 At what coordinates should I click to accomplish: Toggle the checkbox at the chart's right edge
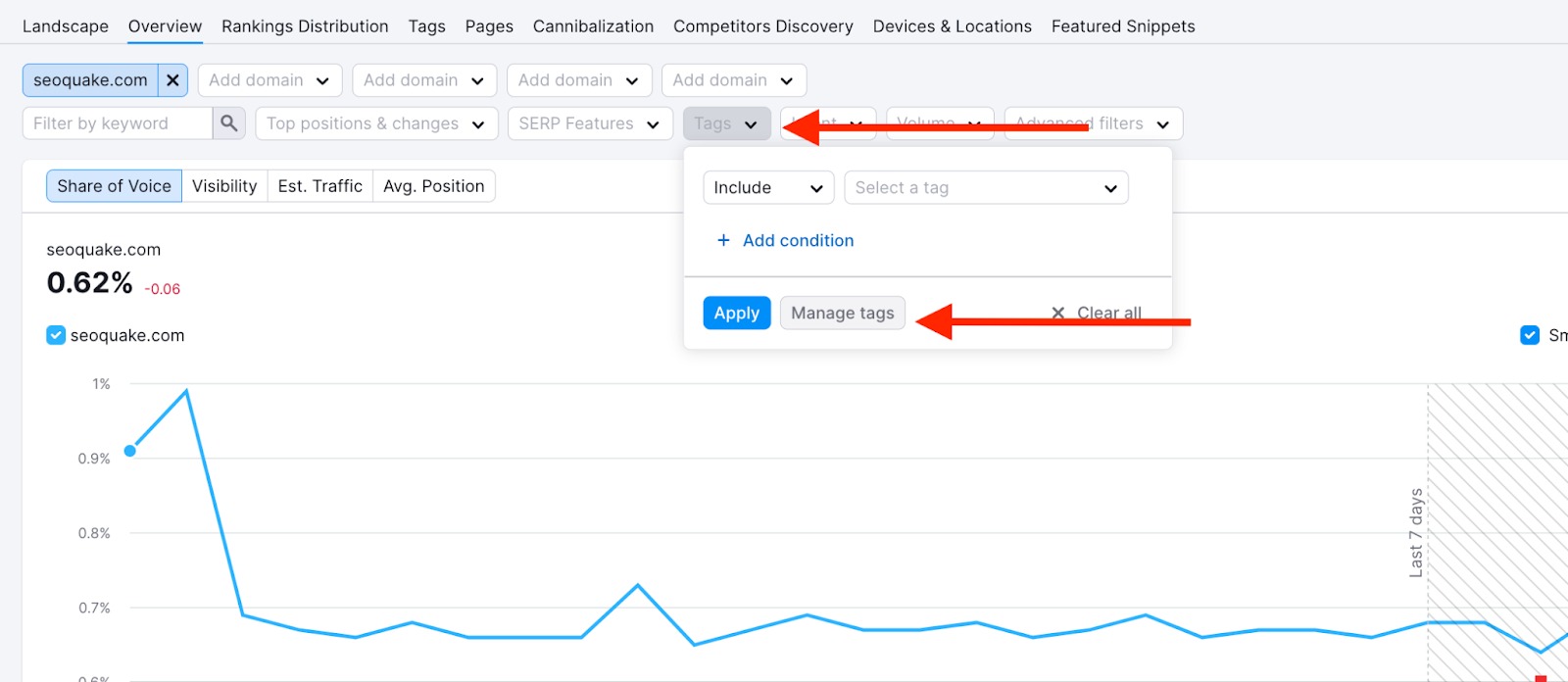click(1529, 335)
